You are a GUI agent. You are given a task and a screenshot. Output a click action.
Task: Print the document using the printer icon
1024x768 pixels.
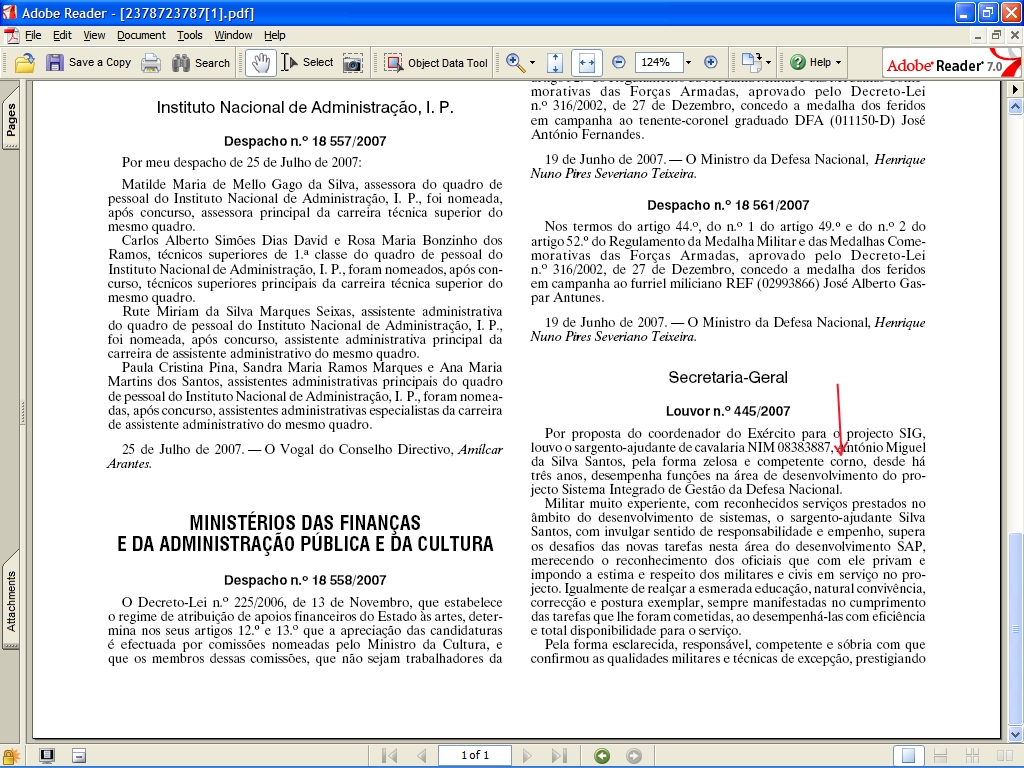click(151, 63)
